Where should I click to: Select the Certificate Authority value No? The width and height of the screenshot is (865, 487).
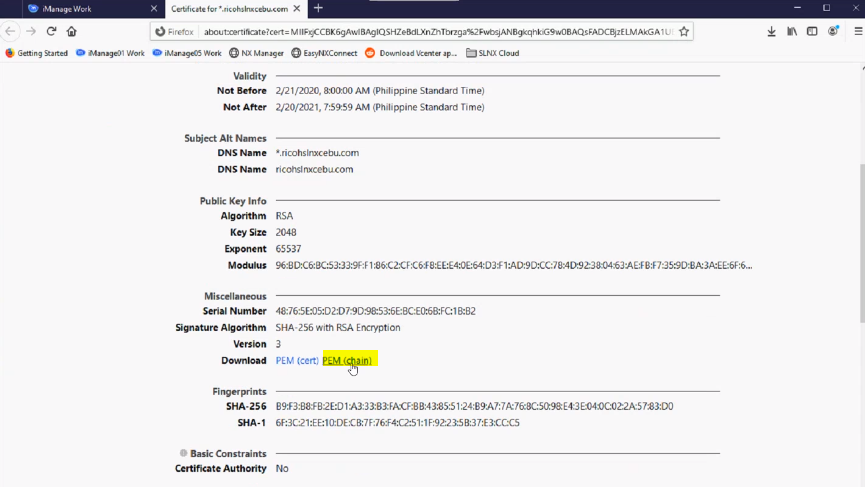click(282, 469)
